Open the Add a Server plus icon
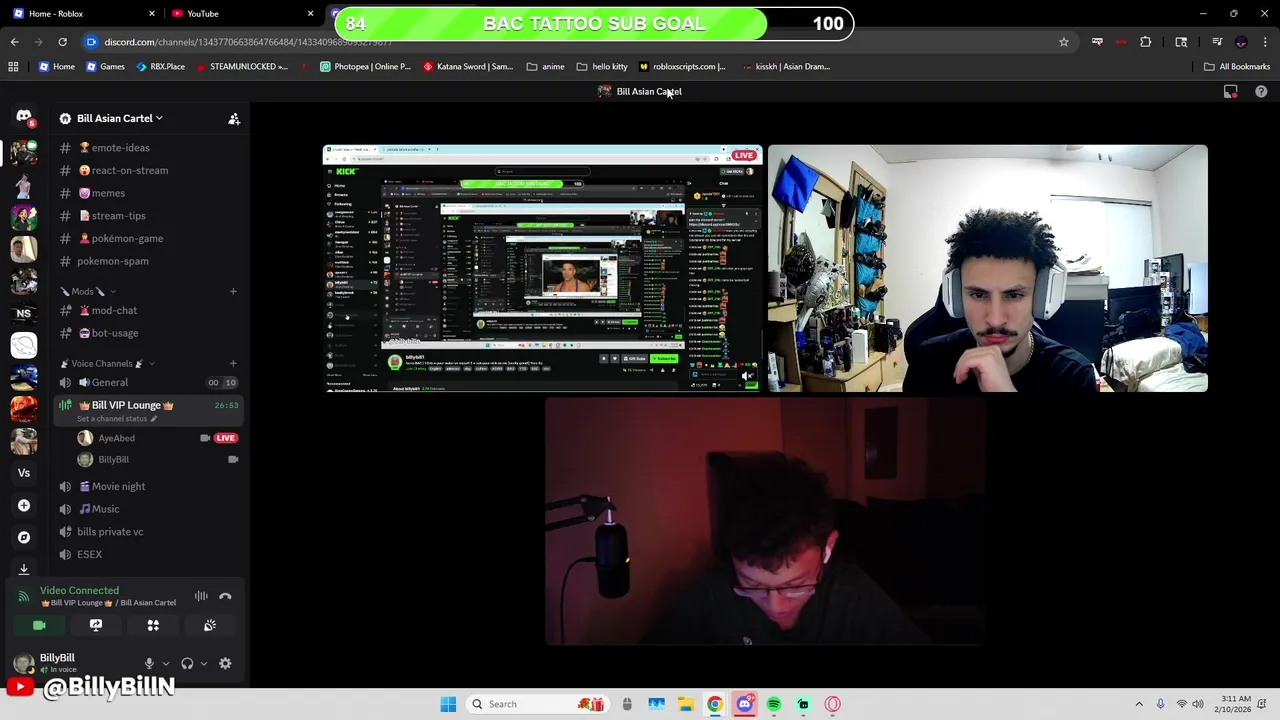Screen dimensions: 1280x720 24,506
